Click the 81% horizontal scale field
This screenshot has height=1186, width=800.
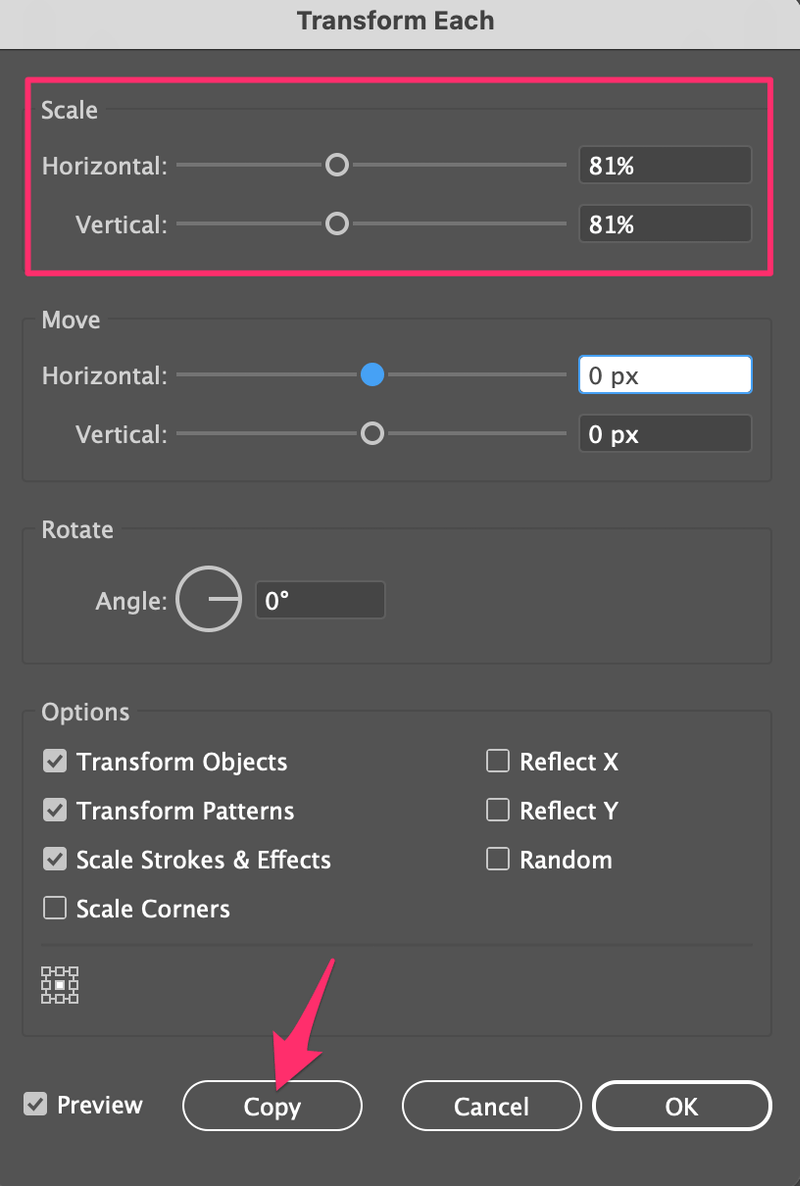tap(664, 164)
